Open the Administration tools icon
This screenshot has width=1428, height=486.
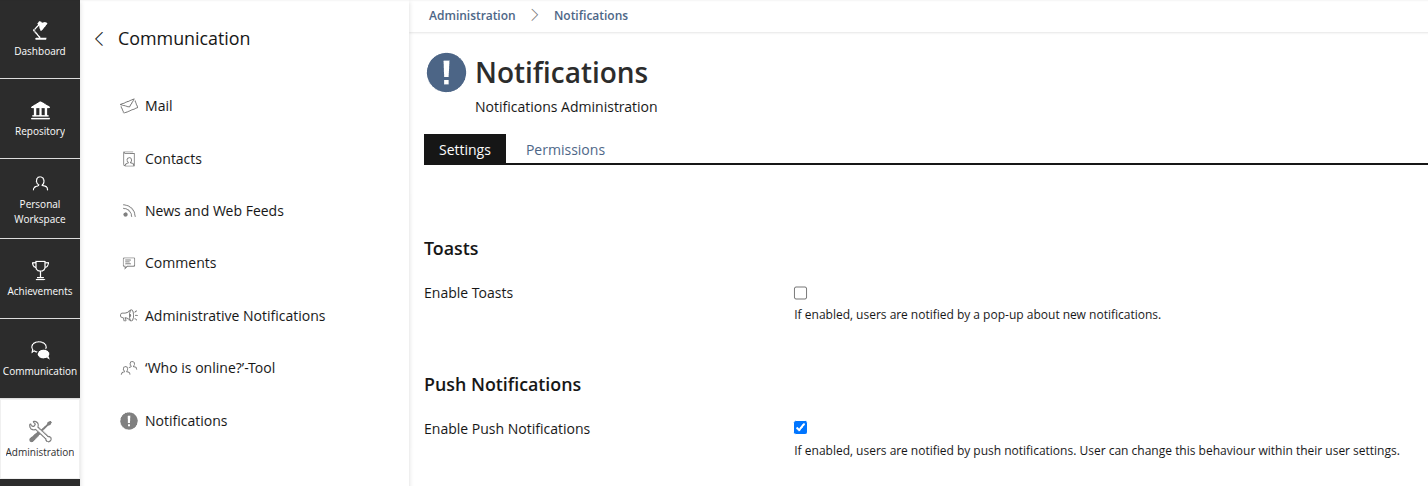(40, 431)
